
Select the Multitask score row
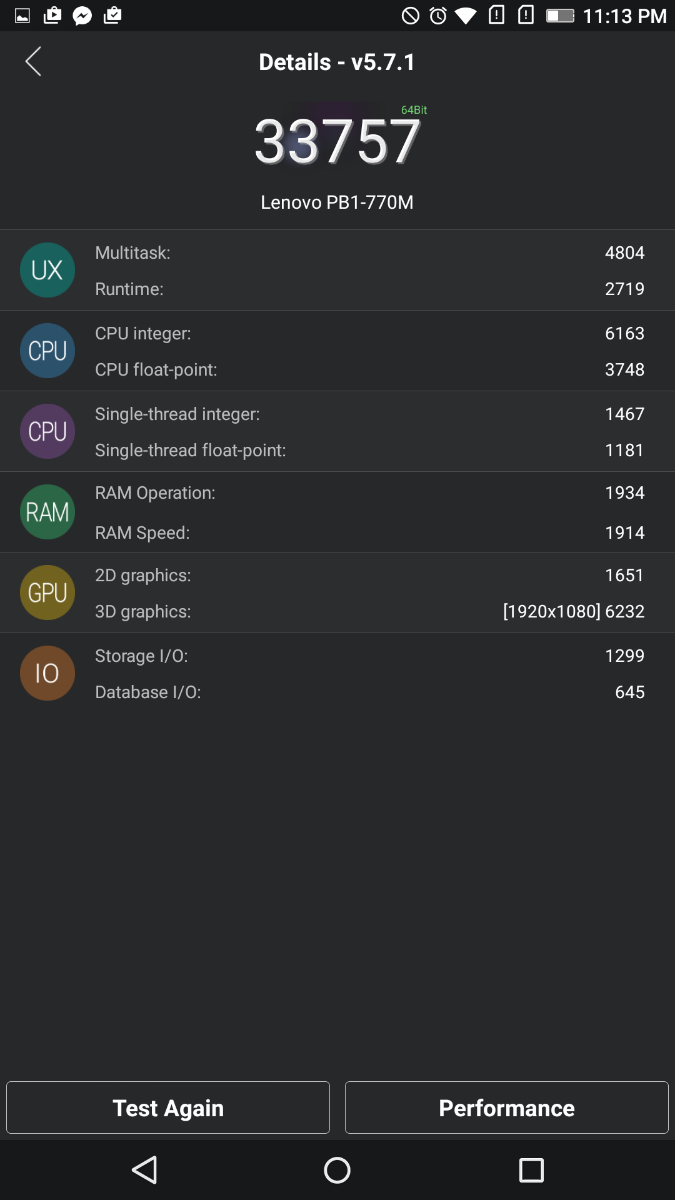coord(370,253)
